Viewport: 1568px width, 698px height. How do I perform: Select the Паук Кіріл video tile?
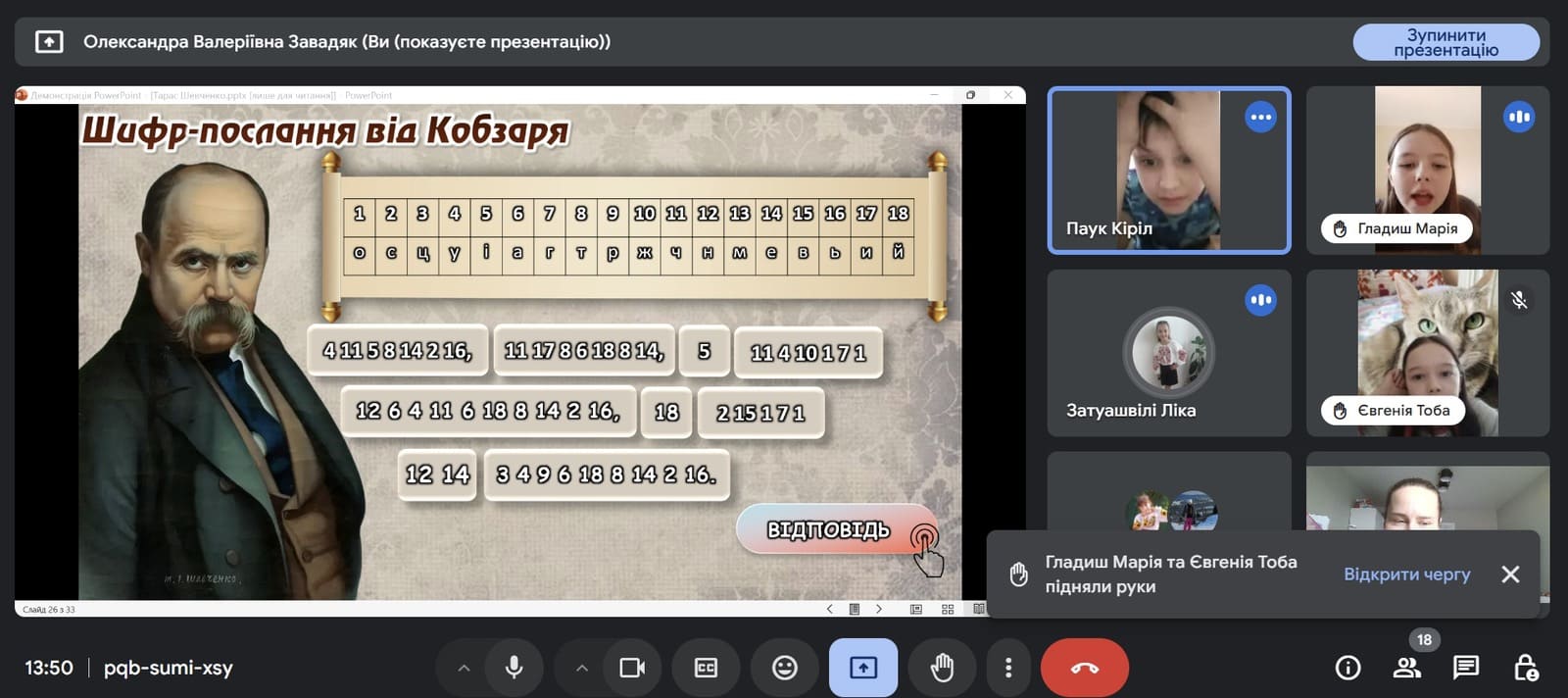coord(1169,171)
